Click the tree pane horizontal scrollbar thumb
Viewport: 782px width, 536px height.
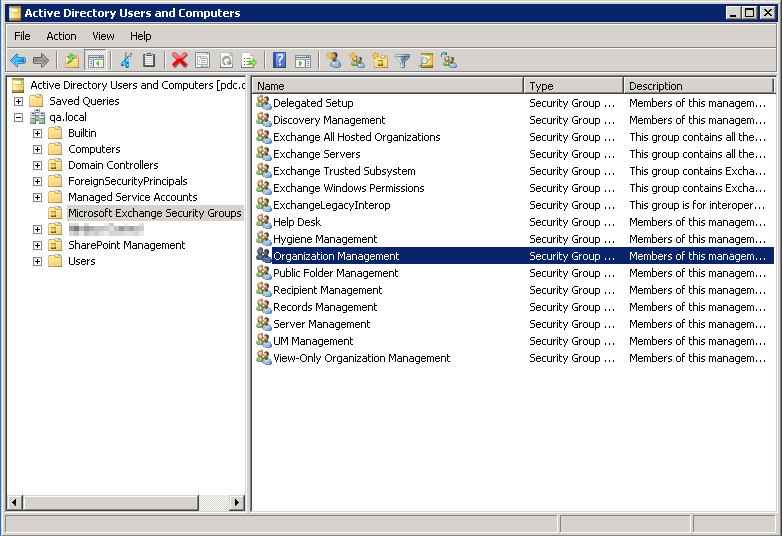pos(111,503)
